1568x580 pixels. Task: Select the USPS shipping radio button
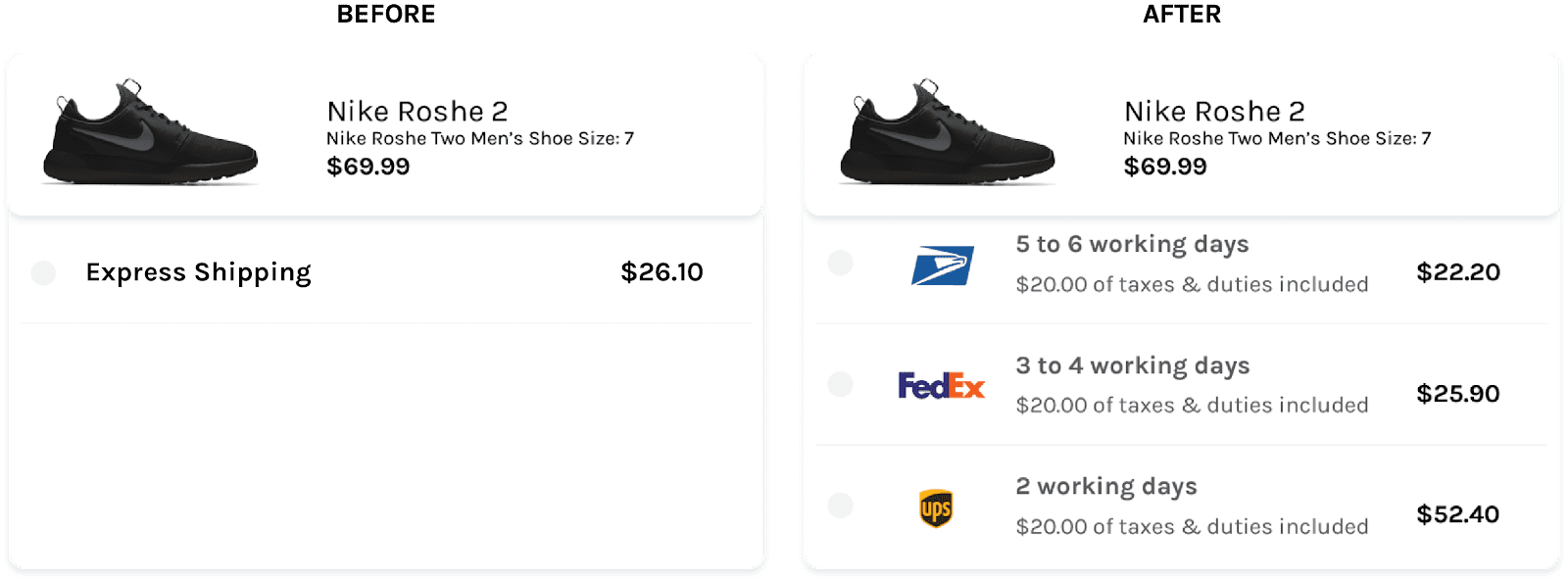pos(841,263)
